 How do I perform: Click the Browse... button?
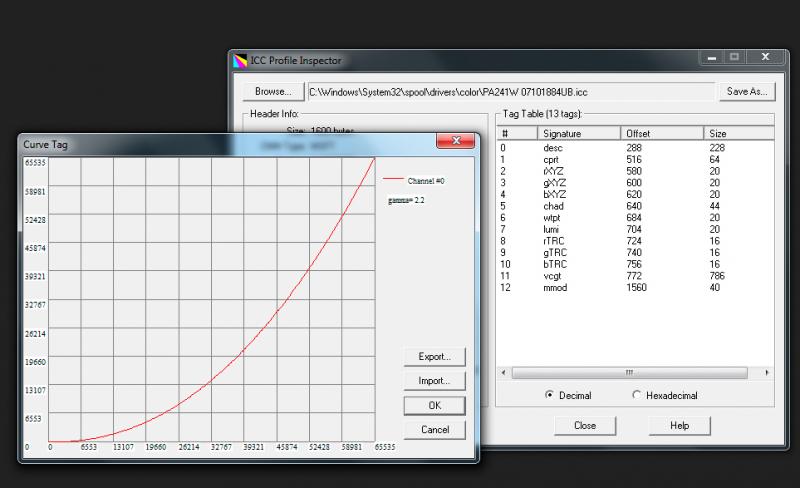pos(273,91)
